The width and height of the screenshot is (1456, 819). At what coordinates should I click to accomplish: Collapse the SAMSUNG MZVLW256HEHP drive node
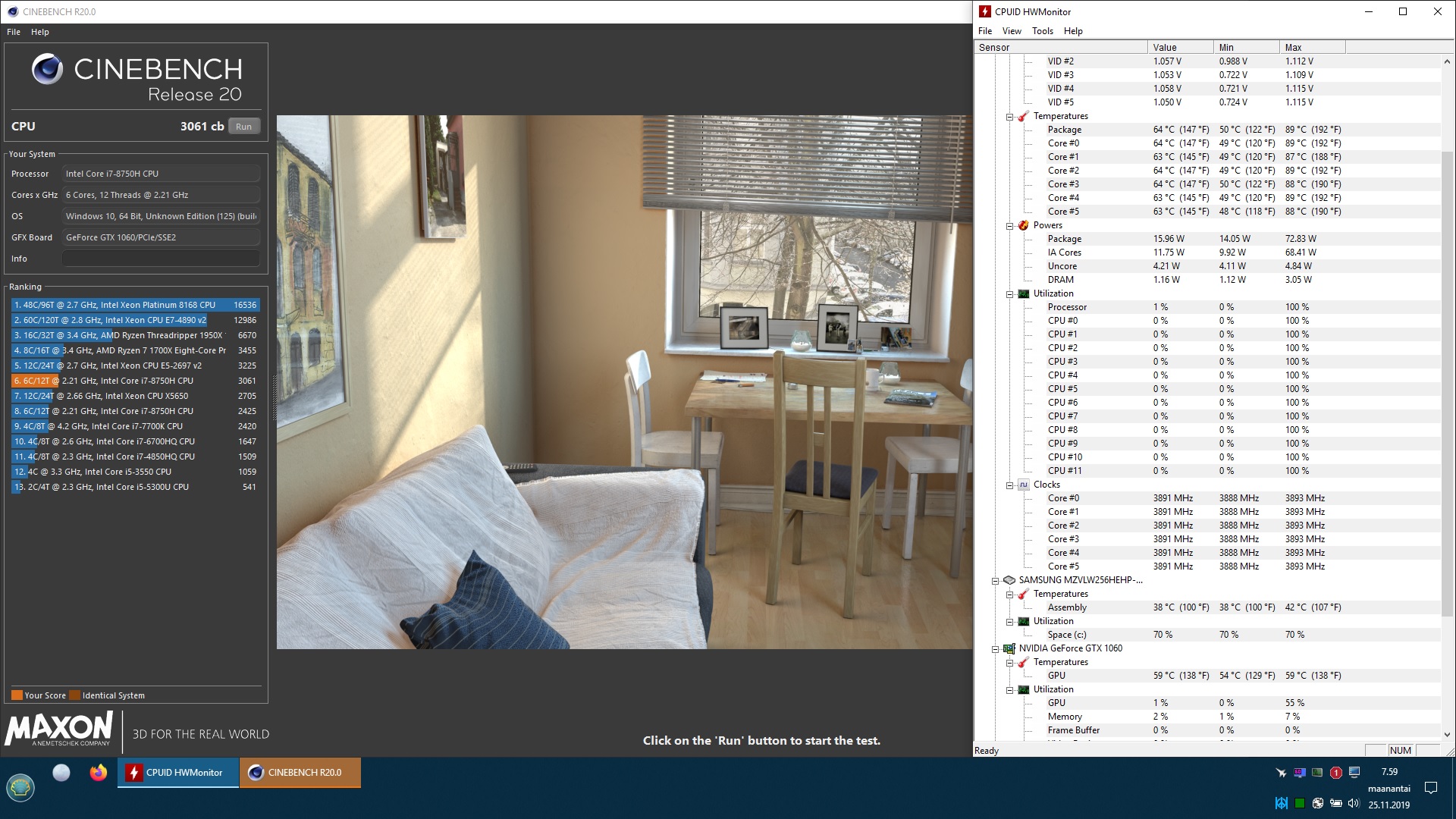995,581
